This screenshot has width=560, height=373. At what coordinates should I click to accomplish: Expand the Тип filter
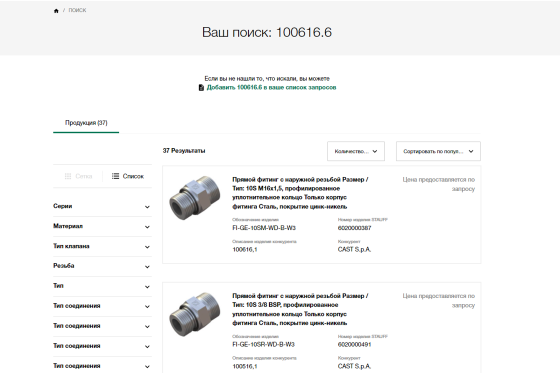102,286
